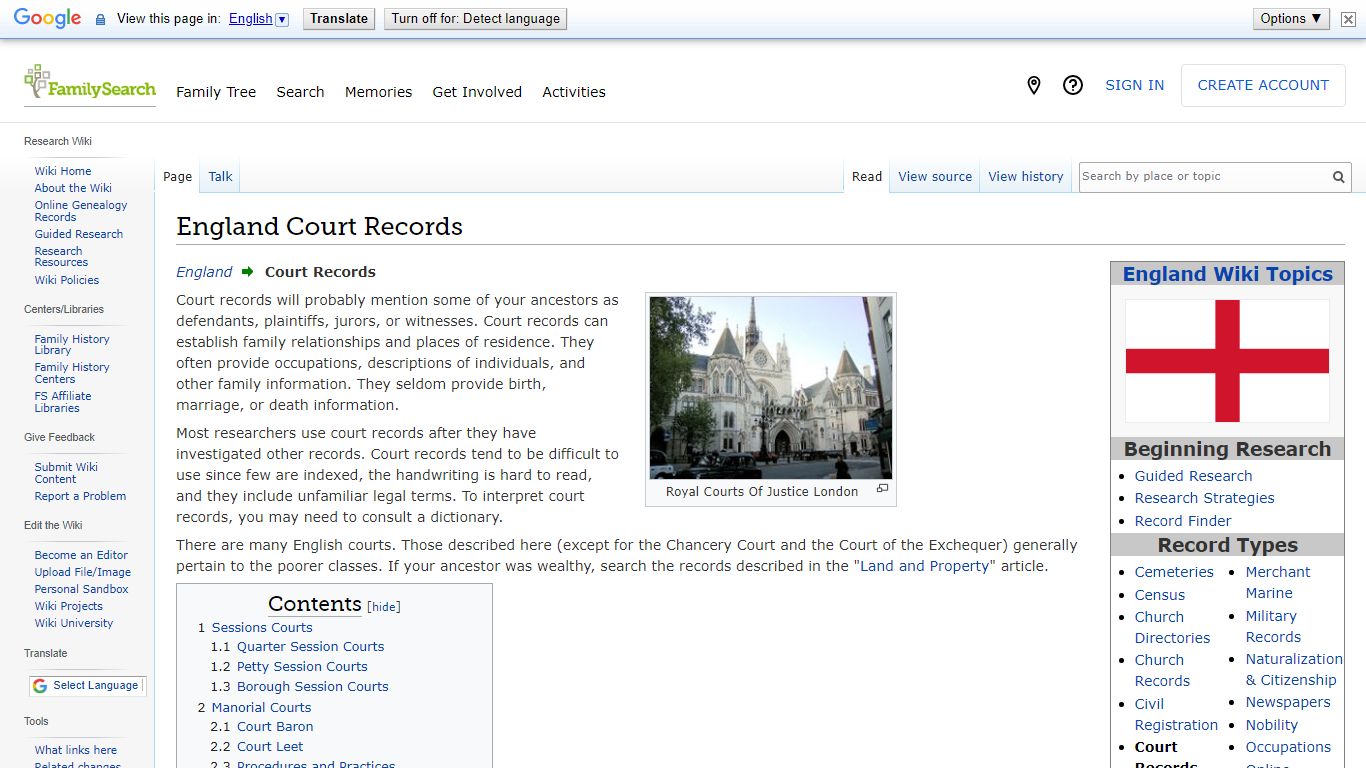Image resolution: width=1366 pixels, height=768 pixels.
Task: Open Research Resources link
Action: click(x=61, y=257)
